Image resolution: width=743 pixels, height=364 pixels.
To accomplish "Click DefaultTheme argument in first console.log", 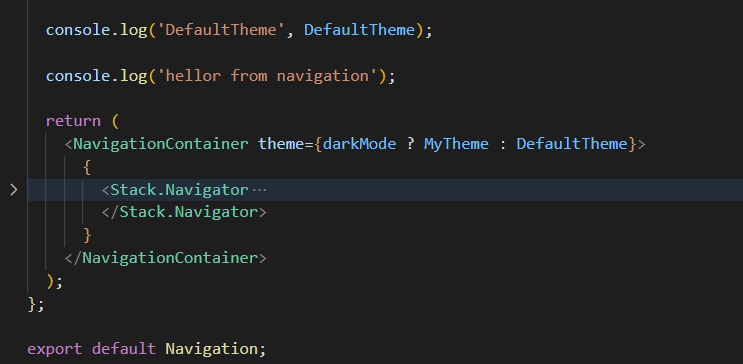I will click(x=360, y=30).
